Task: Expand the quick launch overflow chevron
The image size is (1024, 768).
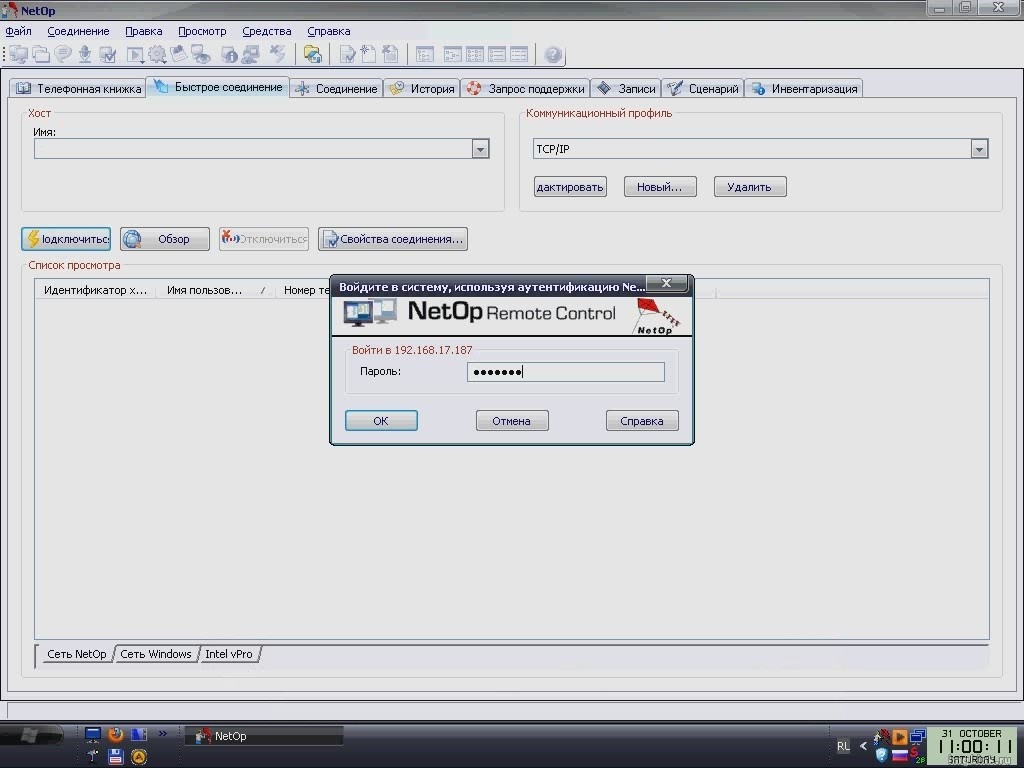Action: pos(163,733)
